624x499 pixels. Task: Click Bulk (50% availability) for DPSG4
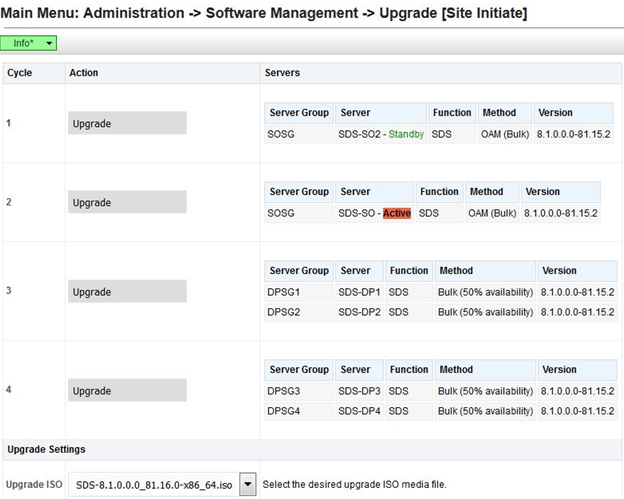[485, 411]
